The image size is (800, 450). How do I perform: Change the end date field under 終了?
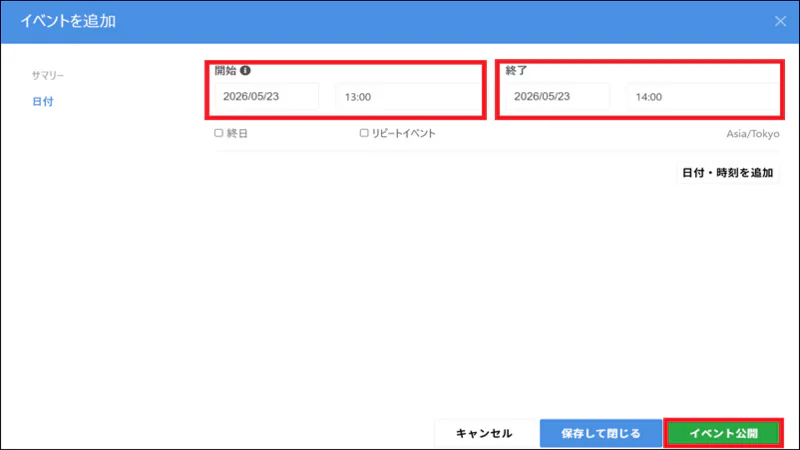tap(557, 96)
